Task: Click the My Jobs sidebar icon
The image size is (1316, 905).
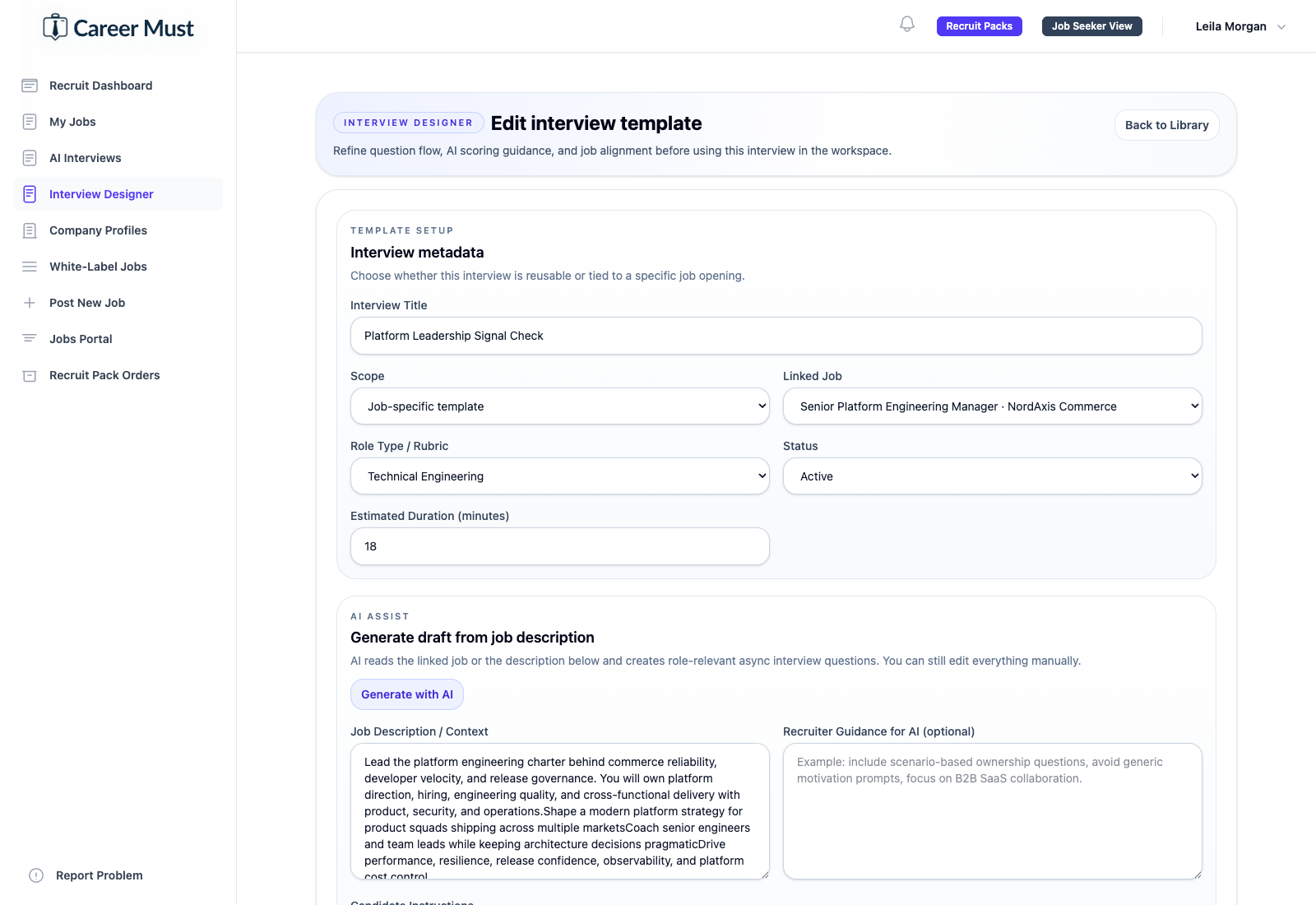Action: pyautogui.click(x=30, y=122)
